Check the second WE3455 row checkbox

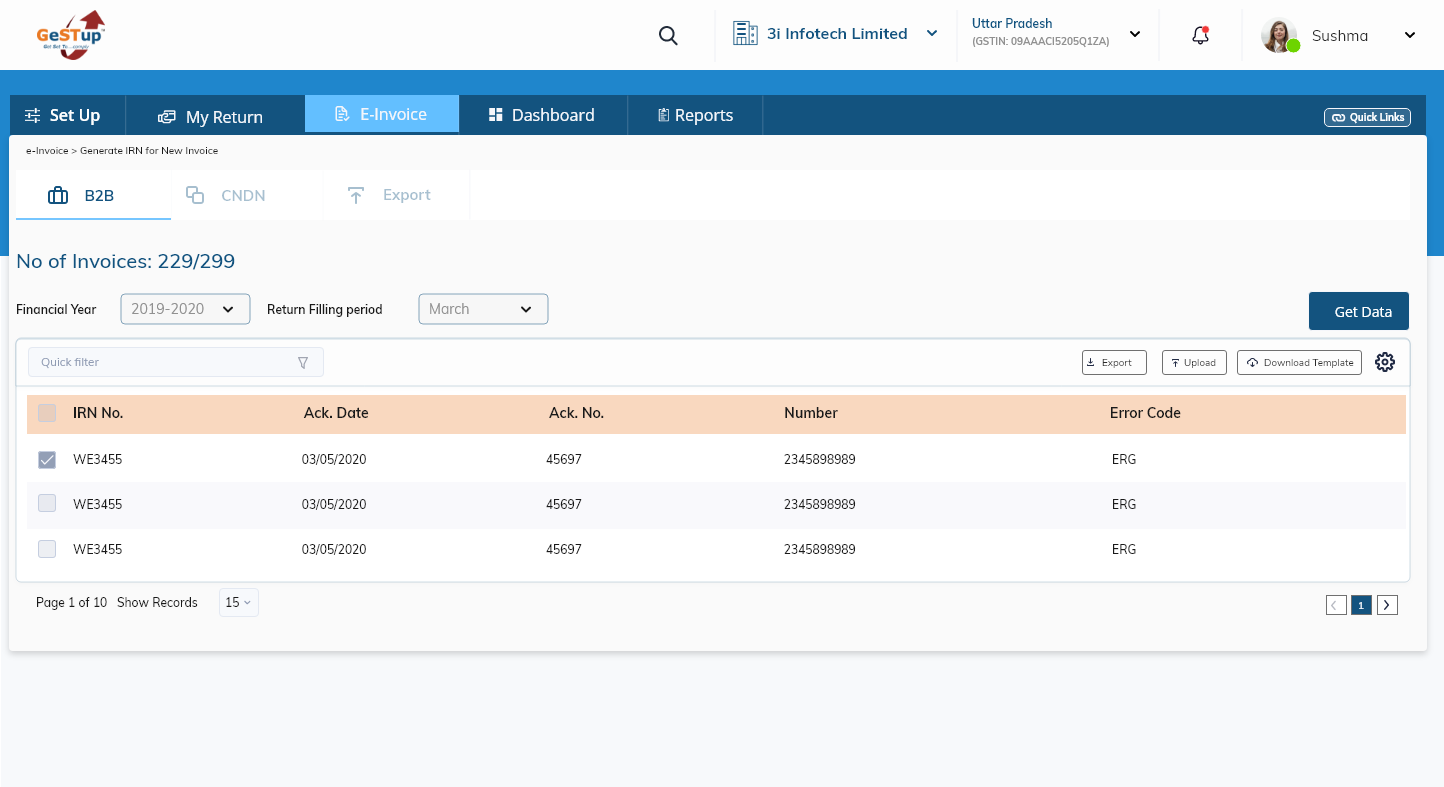click(x=47, y=504)
